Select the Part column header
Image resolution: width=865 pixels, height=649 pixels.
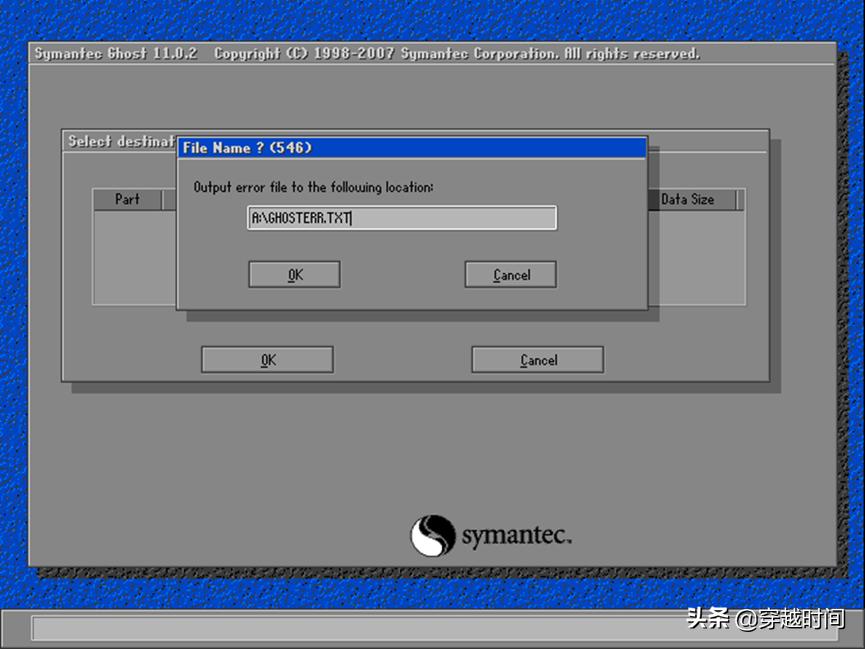(x=128, y=199)
